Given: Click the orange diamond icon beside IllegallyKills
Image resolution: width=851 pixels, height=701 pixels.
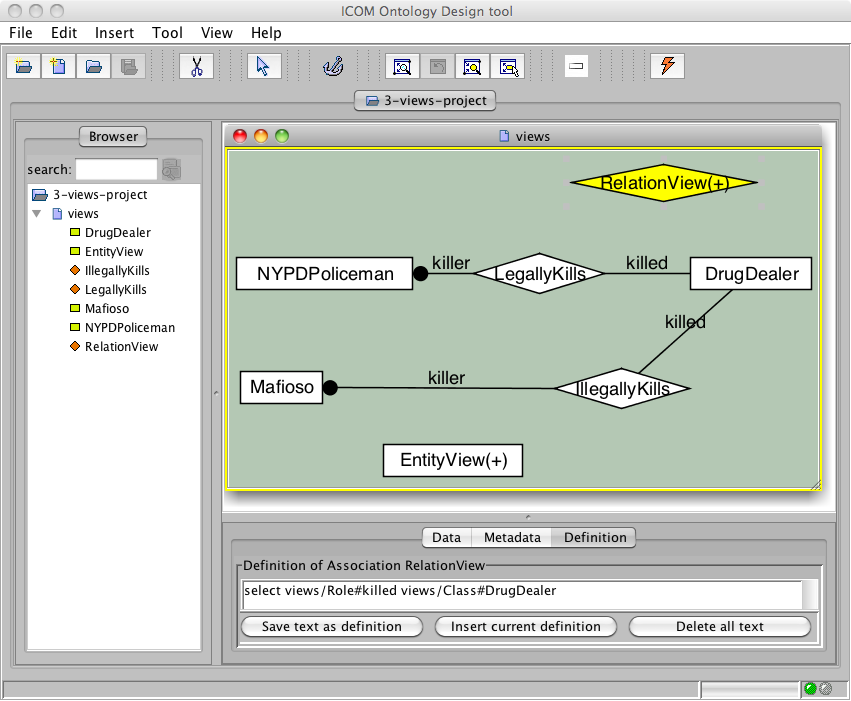Looking at the screenshot, I should (x=75, y=270).
